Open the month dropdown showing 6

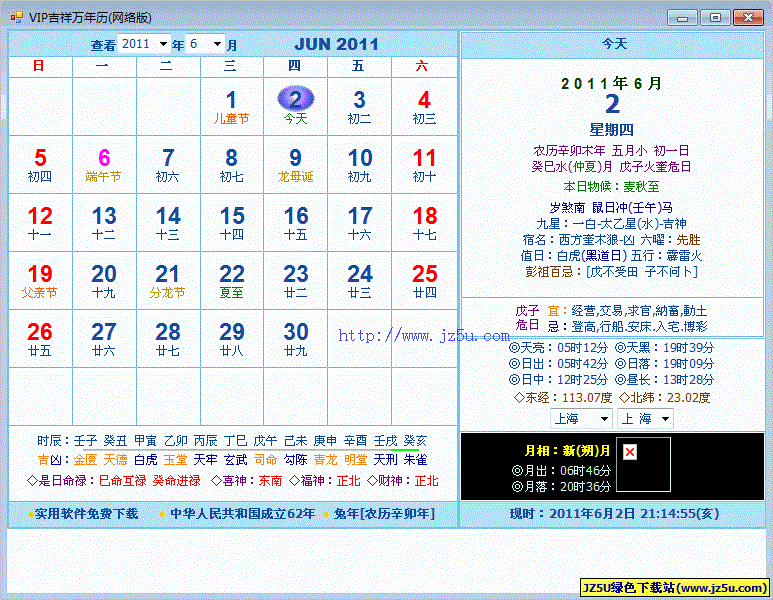click(x=218, y=44)
